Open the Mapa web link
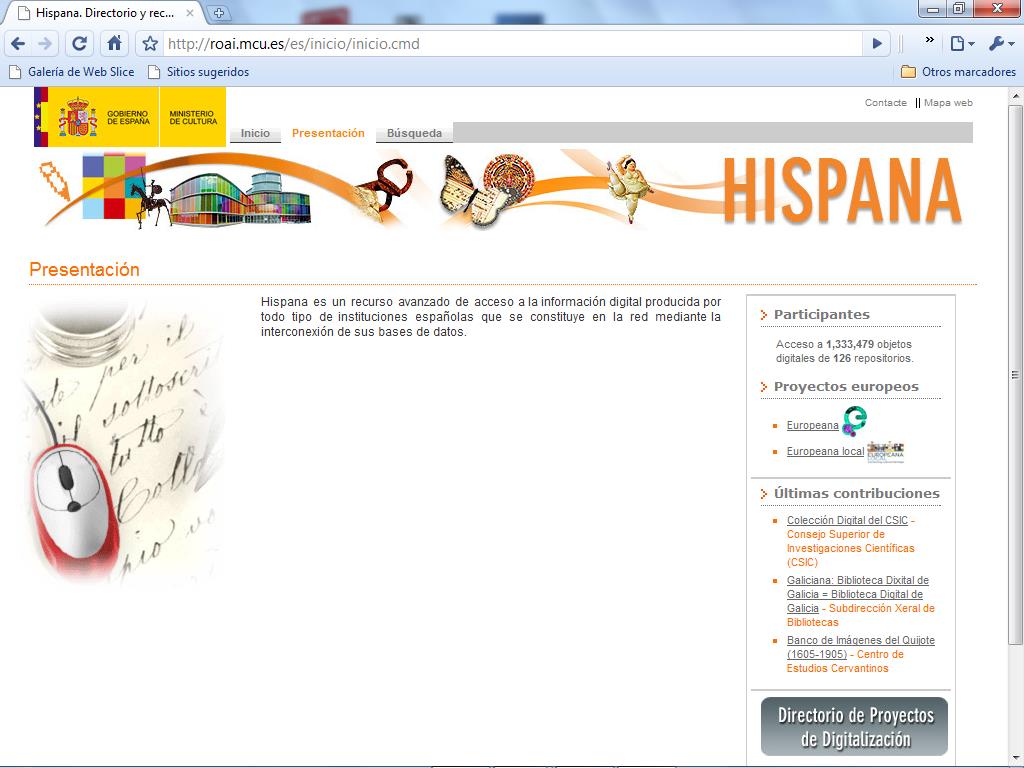Viewport: 1024px width, 768px height. [x=948, y=103]
